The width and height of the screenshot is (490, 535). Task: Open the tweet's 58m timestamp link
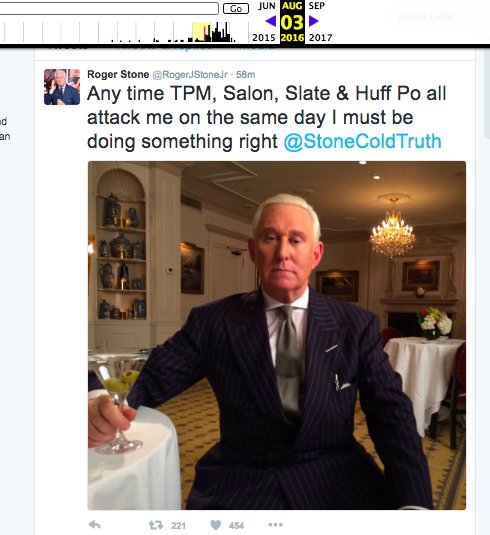246,75
